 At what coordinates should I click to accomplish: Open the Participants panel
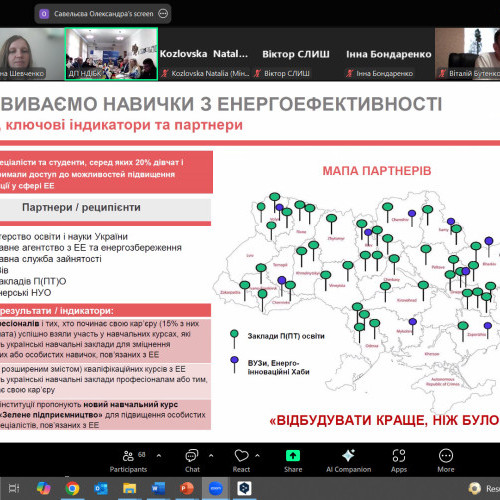[128, 461]
